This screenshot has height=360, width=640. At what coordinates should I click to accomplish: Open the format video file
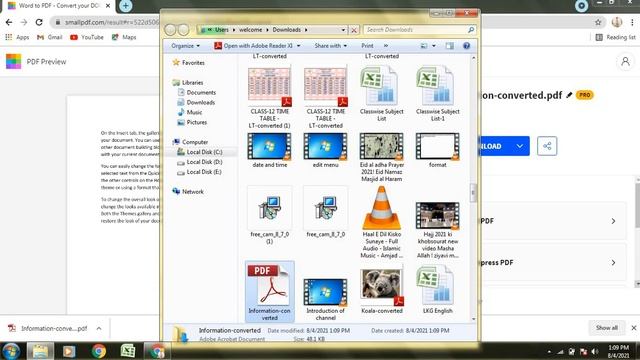point(437,146)
